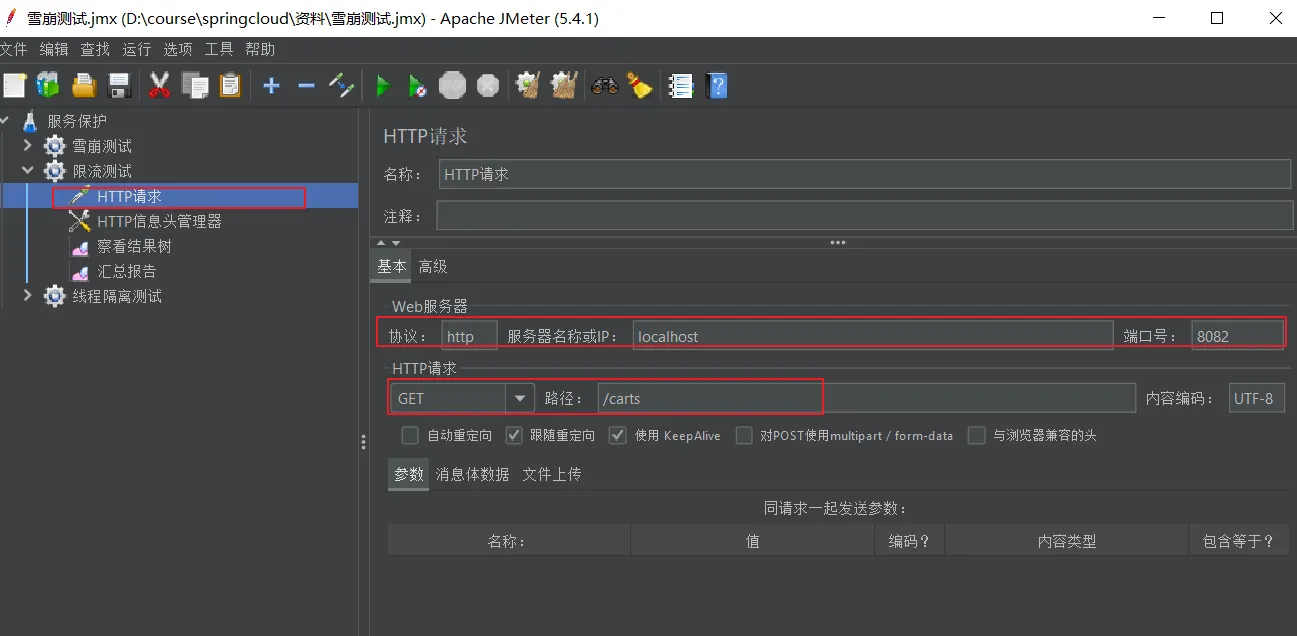Switch to the 文件上传 tab
The image size is (1297, 636).
click(552, 475)
